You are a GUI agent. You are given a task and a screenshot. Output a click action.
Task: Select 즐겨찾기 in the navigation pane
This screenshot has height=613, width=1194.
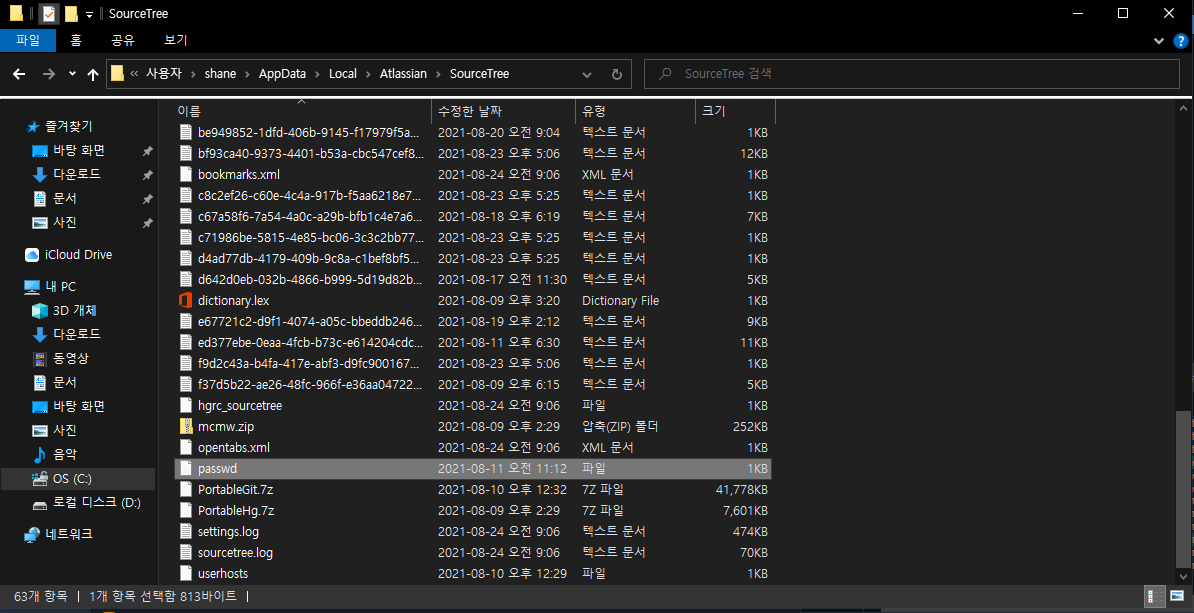(x=69, y=126)
